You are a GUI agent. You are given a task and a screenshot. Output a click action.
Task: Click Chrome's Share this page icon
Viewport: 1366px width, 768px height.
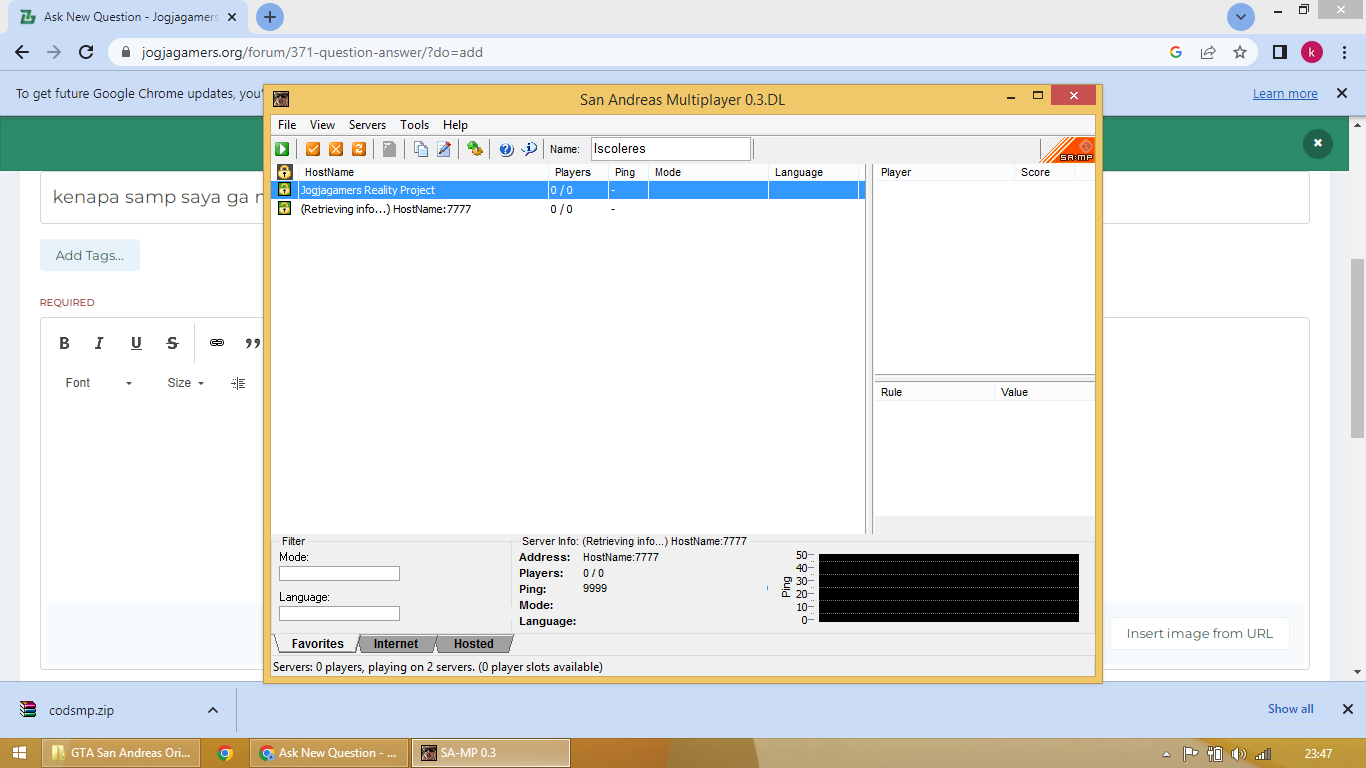1208,52
